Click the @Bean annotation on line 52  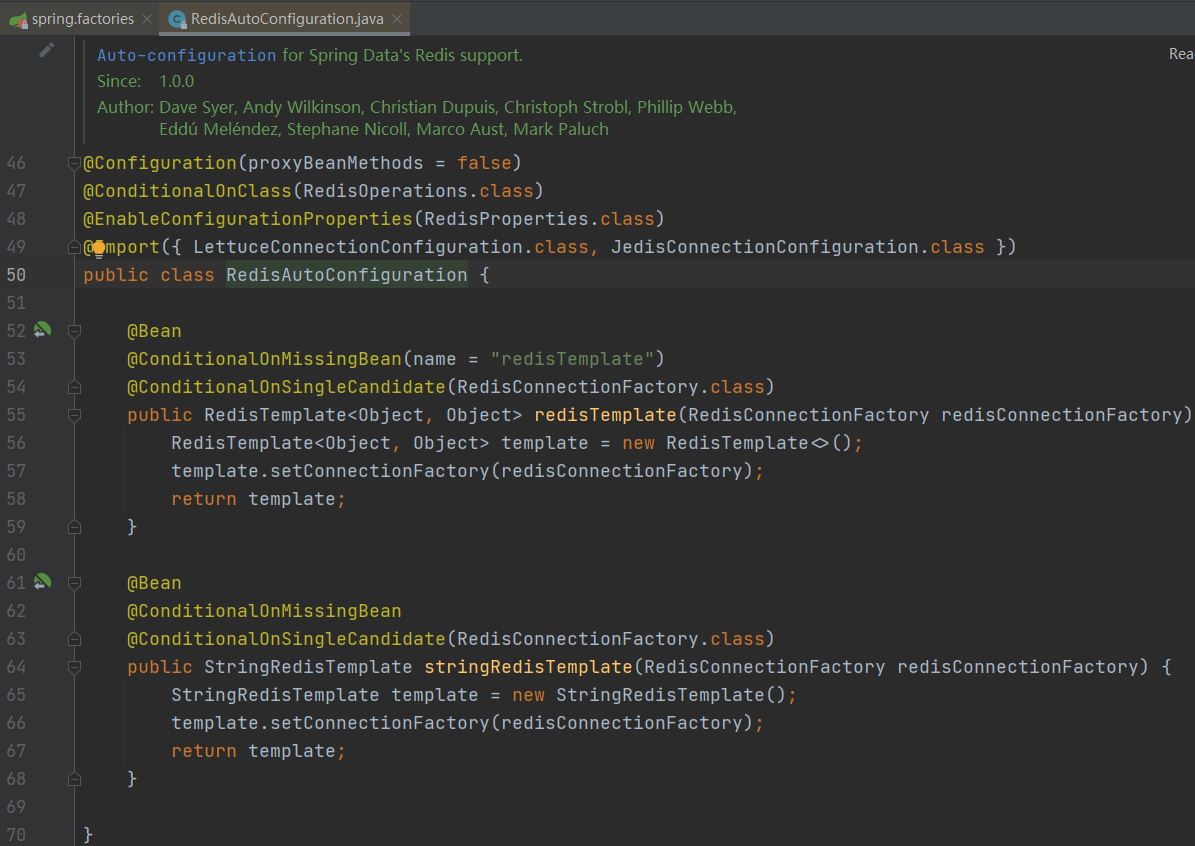154,331
